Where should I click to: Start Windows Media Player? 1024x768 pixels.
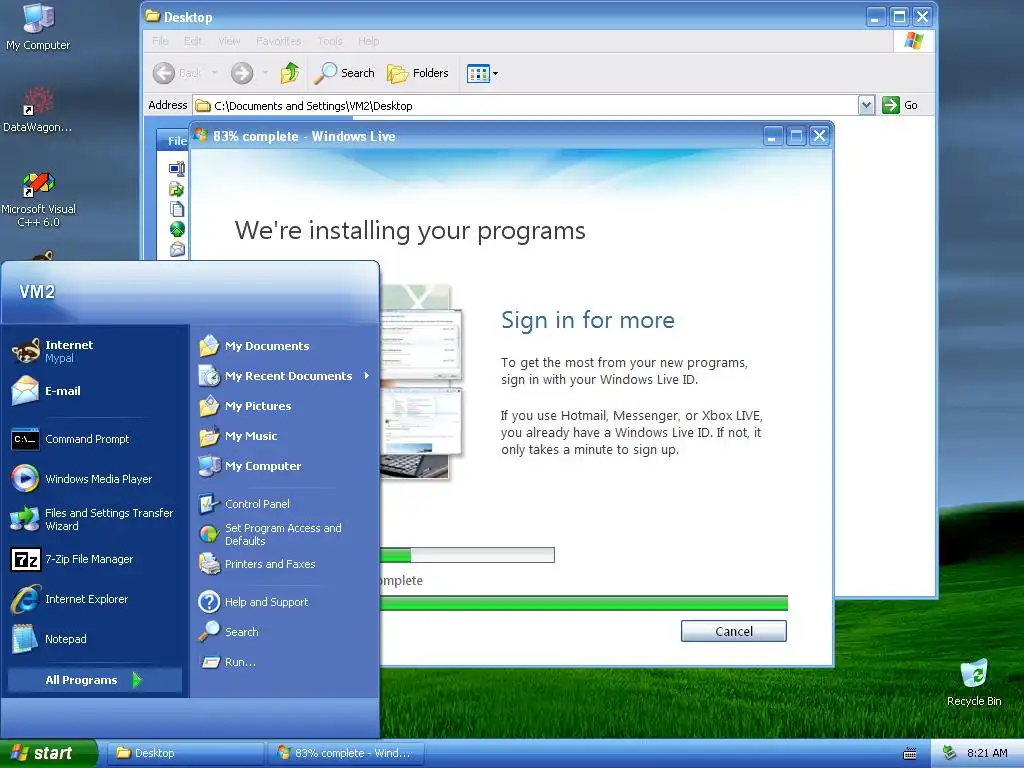pyautogui.click(x=95, y=479)
